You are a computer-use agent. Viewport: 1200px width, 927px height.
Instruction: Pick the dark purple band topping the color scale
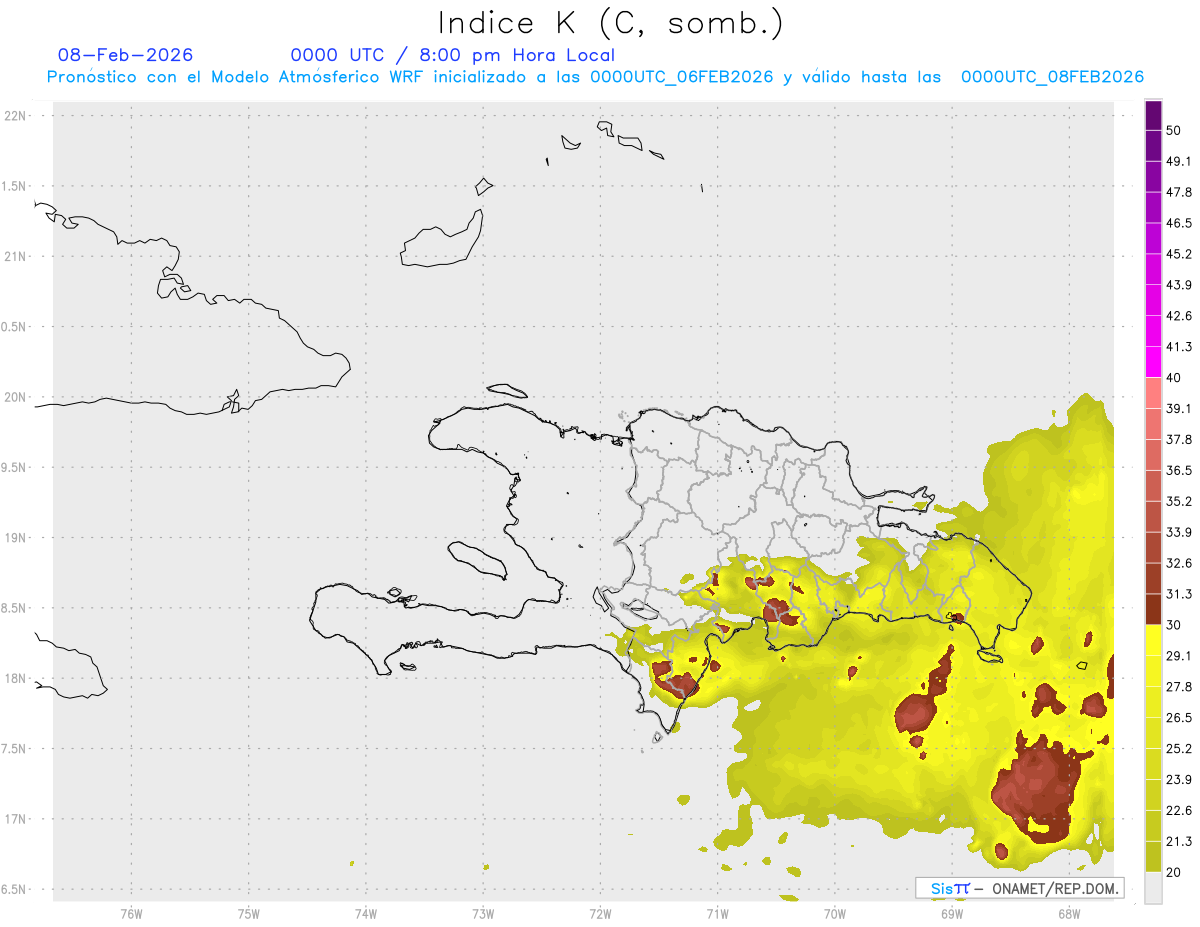coord(1153,115)
